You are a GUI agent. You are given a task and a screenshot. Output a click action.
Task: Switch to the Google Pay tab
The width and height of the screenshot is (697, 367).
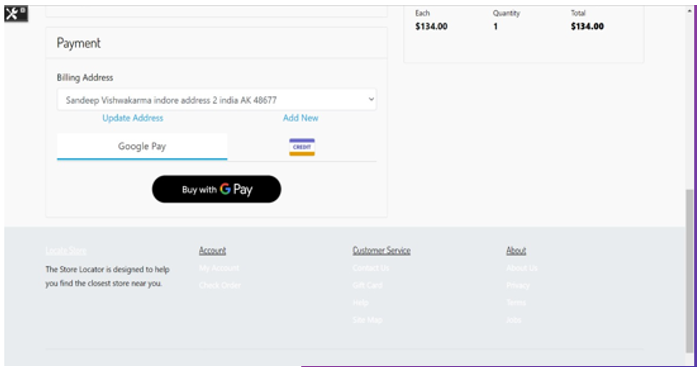click(x=142, y=146)
